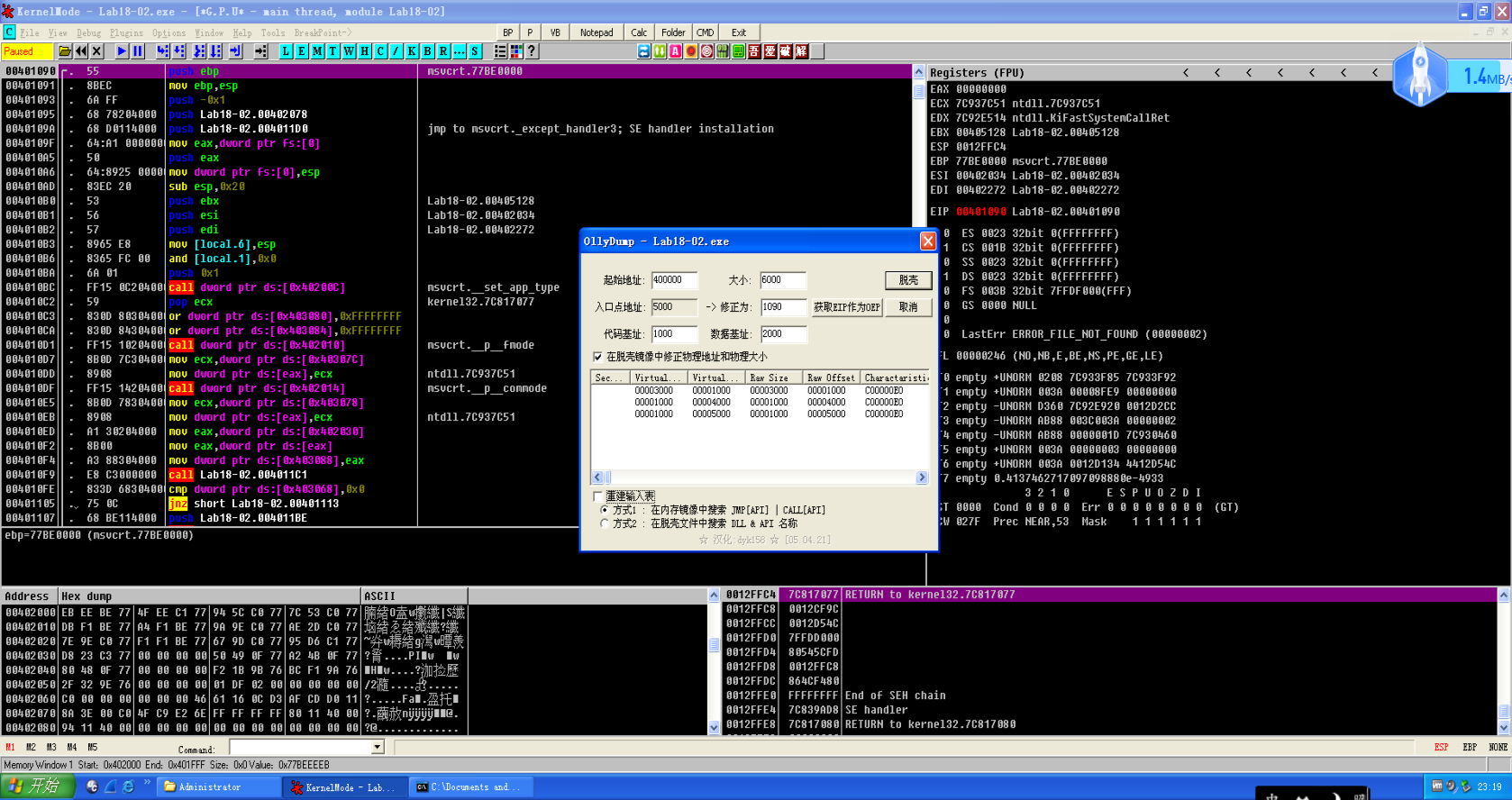Open the Options menu
The height and width of the screenshot is (800, 1512).
click(x=169, y=32)
